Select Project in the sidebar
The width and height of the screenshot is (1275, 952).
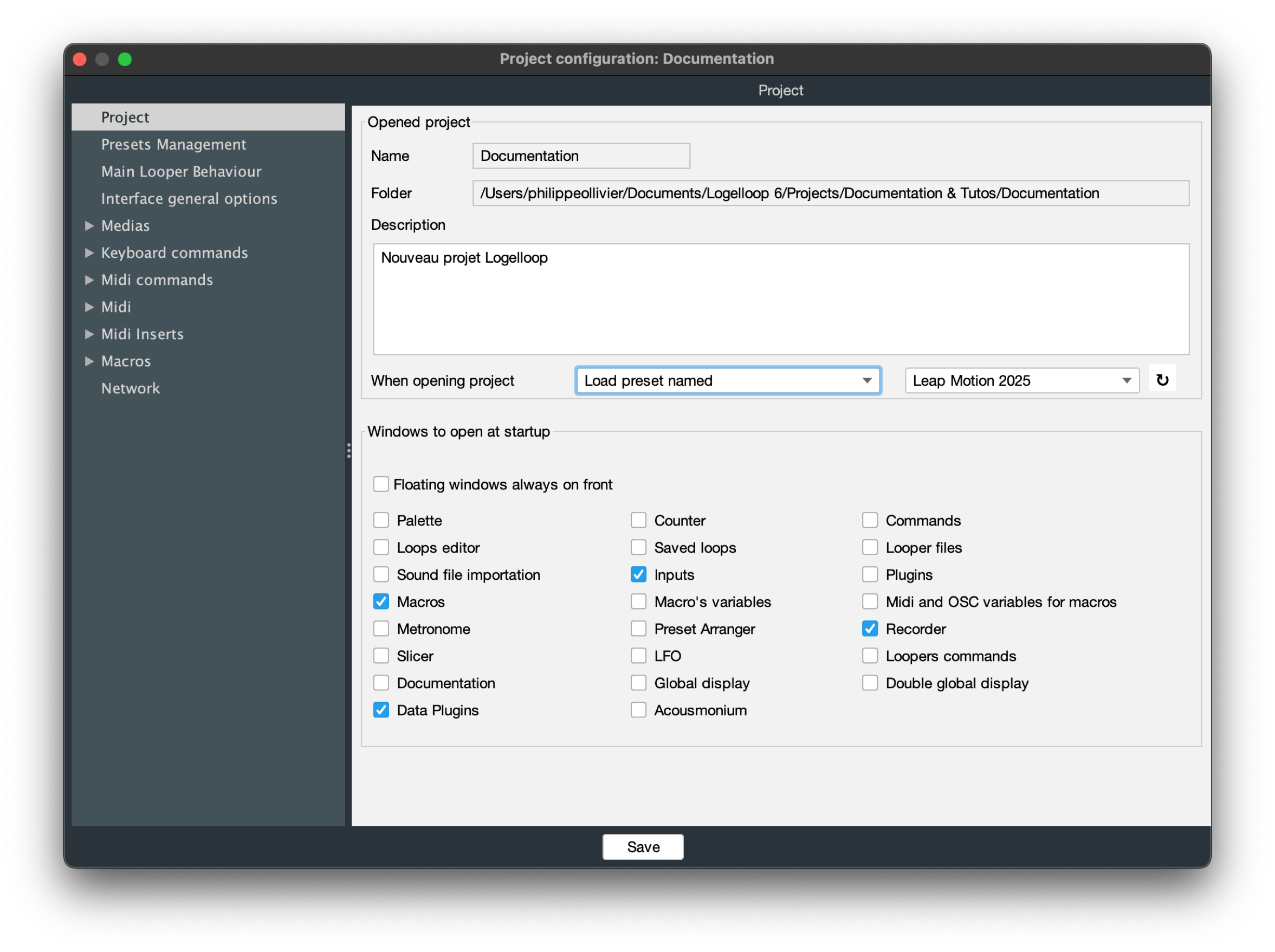(208, 117)
